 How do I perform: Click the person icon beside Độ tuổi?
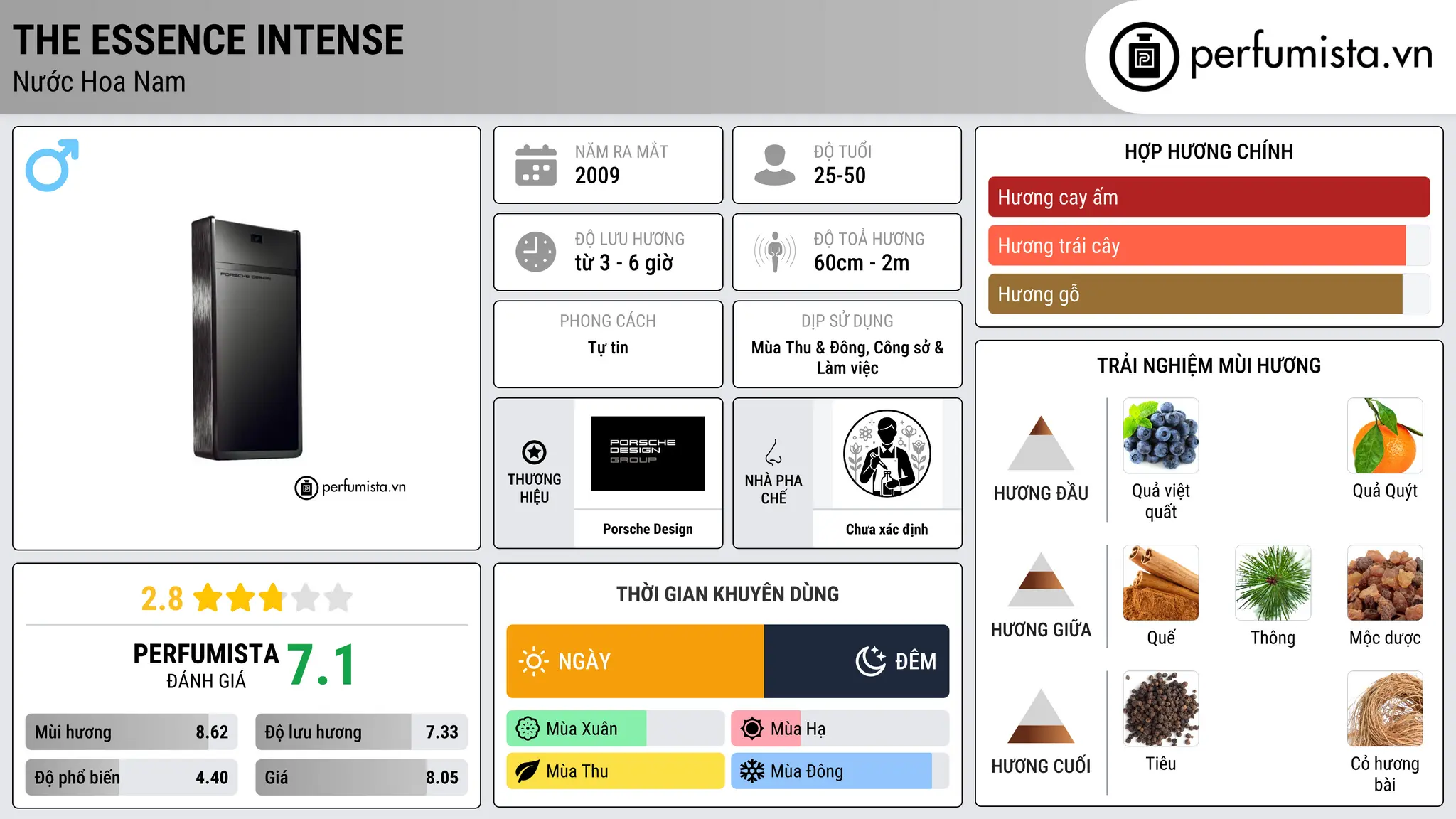click(x=774, y=165)
